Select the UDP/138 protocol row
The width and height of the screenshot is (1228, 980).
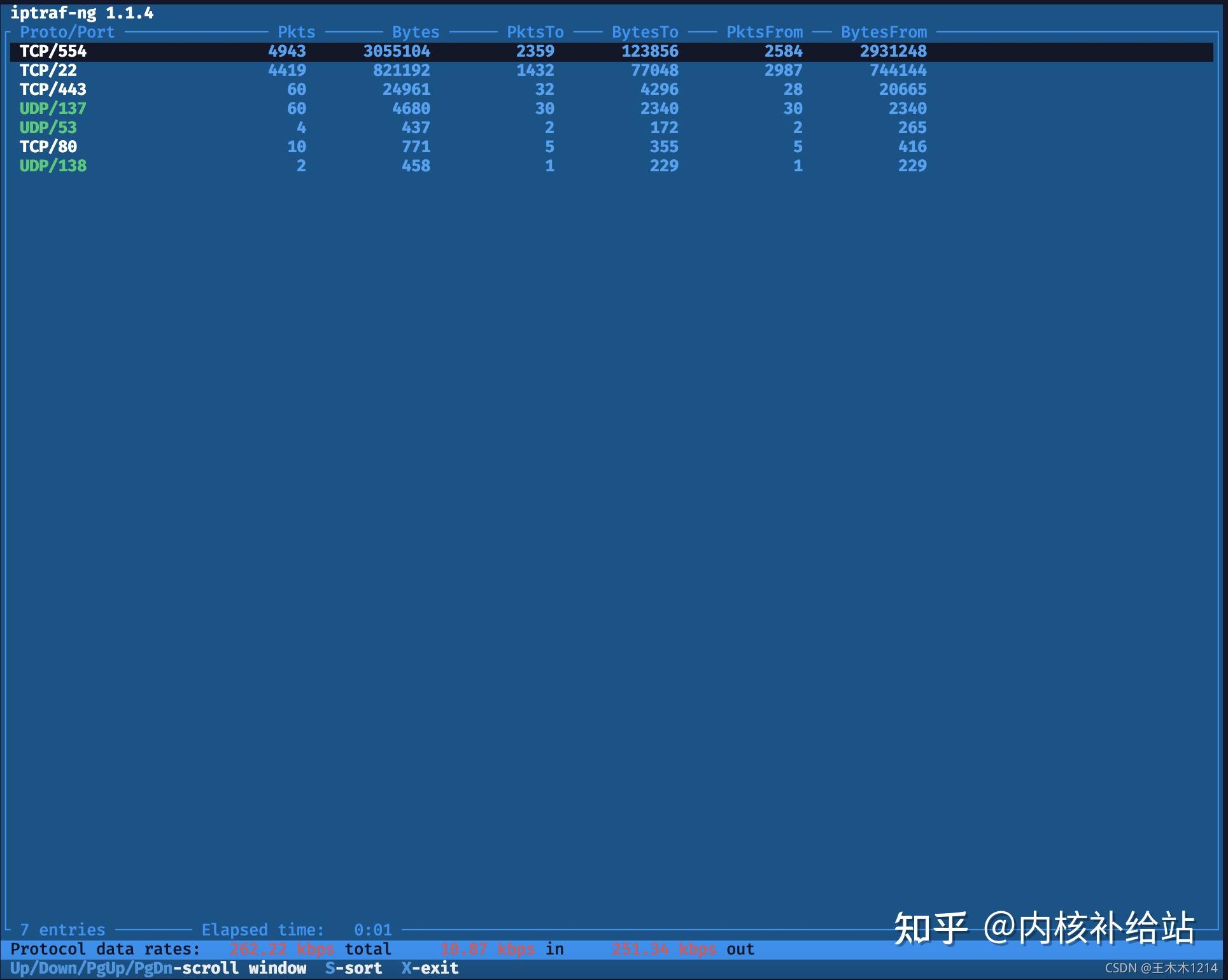[611, 166]
